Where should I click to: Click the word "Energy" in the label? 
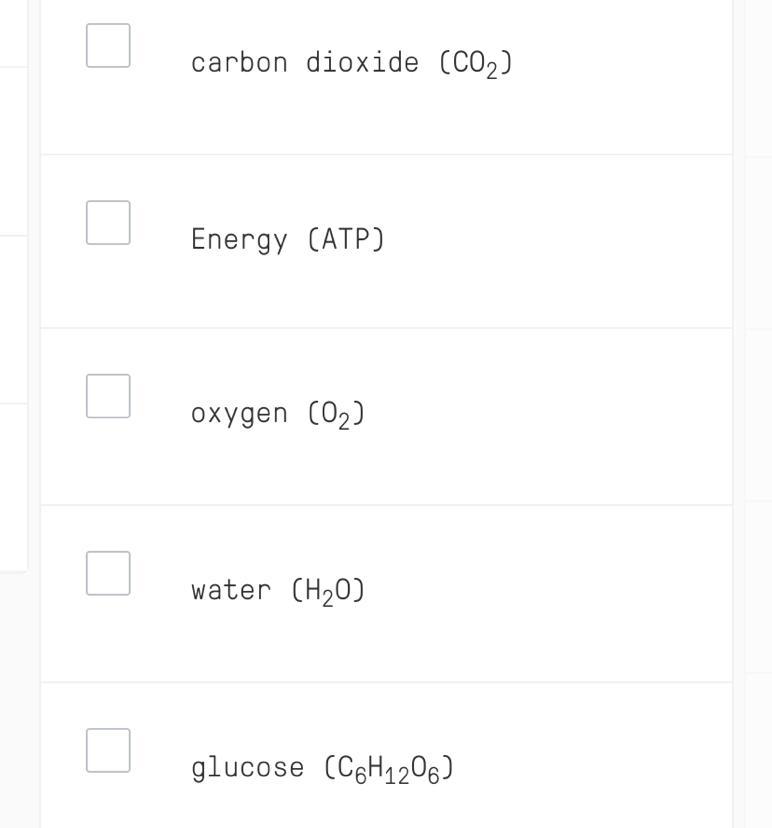pos(239,240)
